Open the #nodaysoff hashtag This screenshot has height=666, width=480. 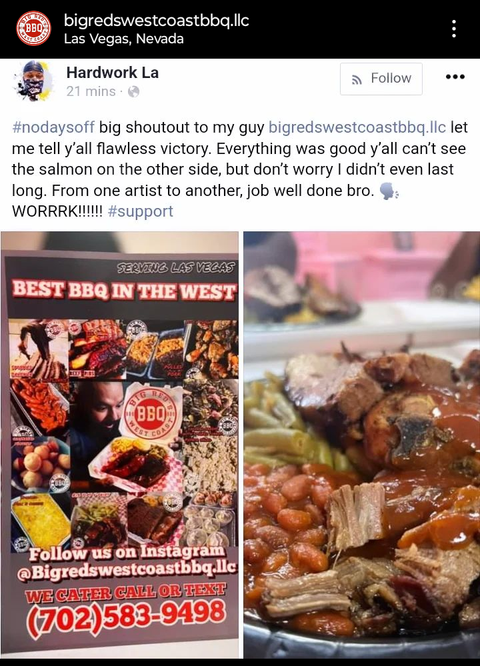(54, 127)
